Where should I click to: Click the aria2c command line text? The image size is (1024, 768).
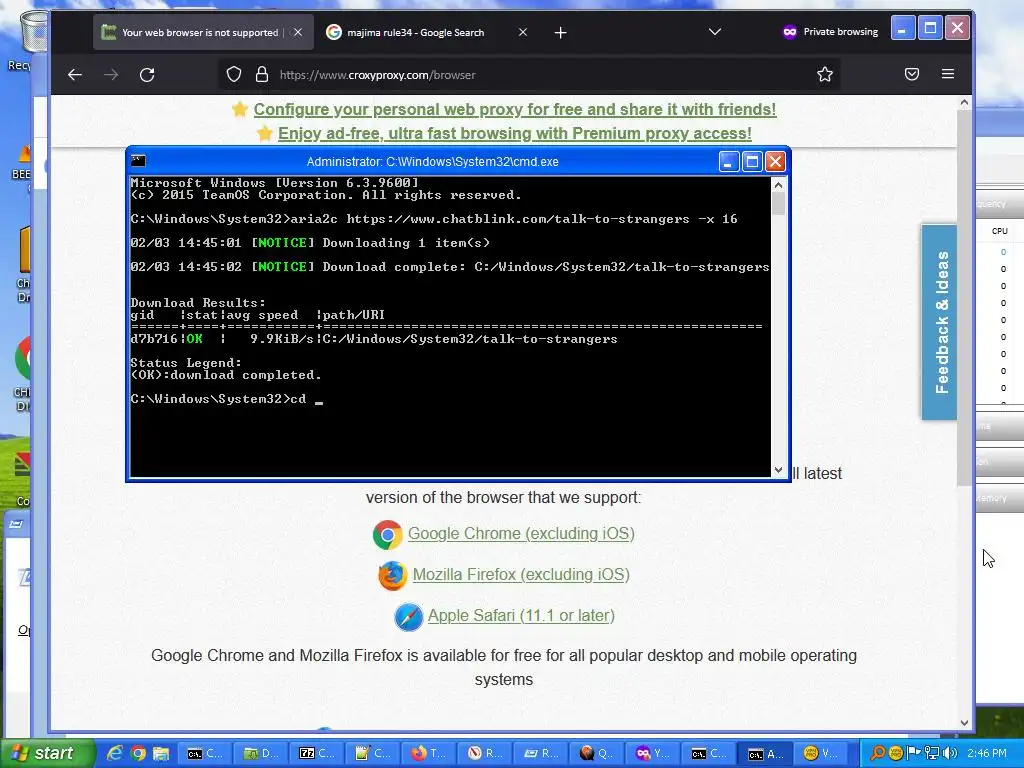tap(514, 219)
